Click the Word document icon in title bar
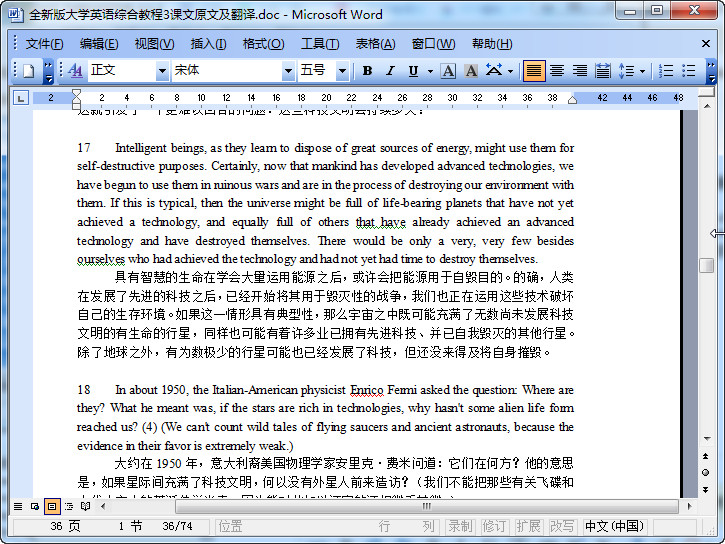Image resolution: width=725 pixels, height=544 pixels. [15, 14]
